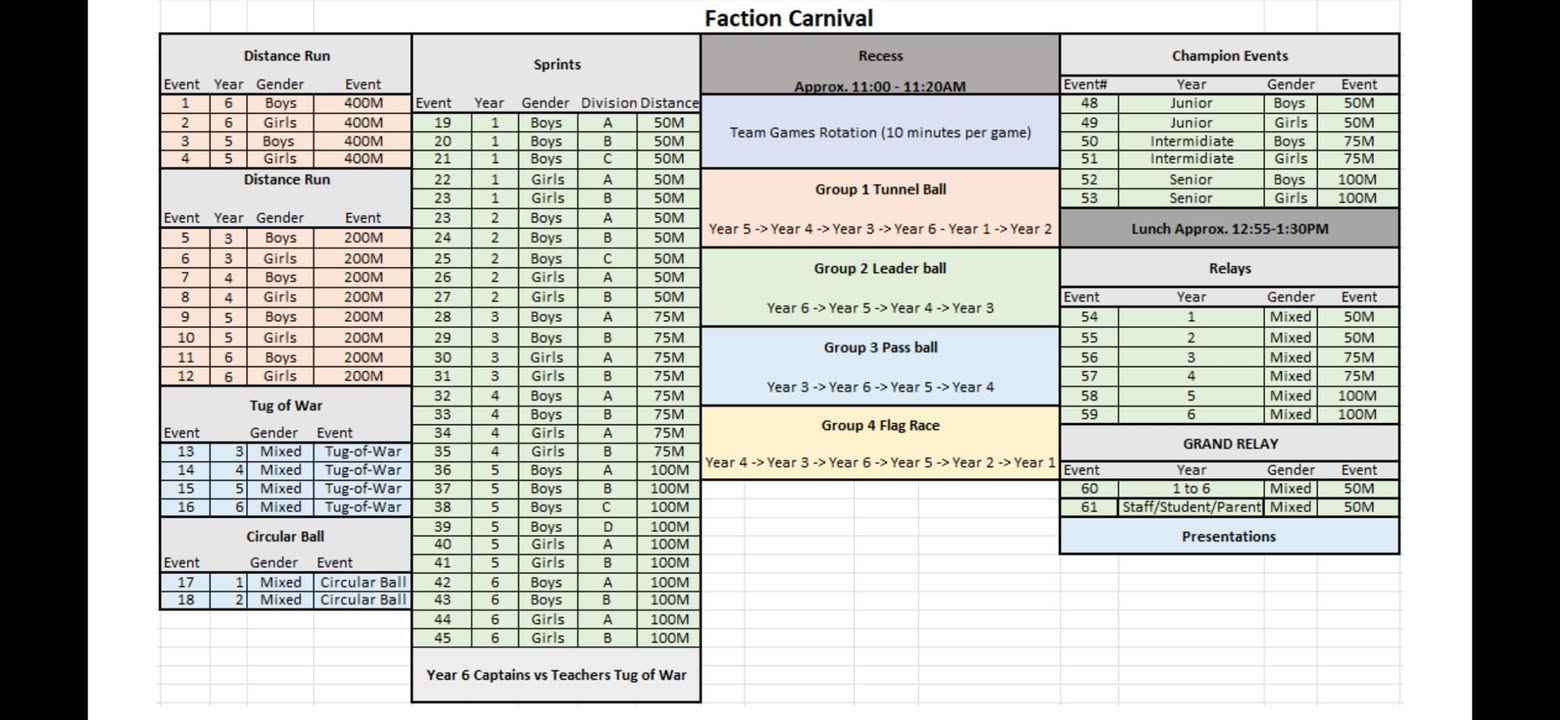The width and height of the screenshot is (1560, 720).
Task: Select the Tug of War section header
Action: tap(286, 405)
